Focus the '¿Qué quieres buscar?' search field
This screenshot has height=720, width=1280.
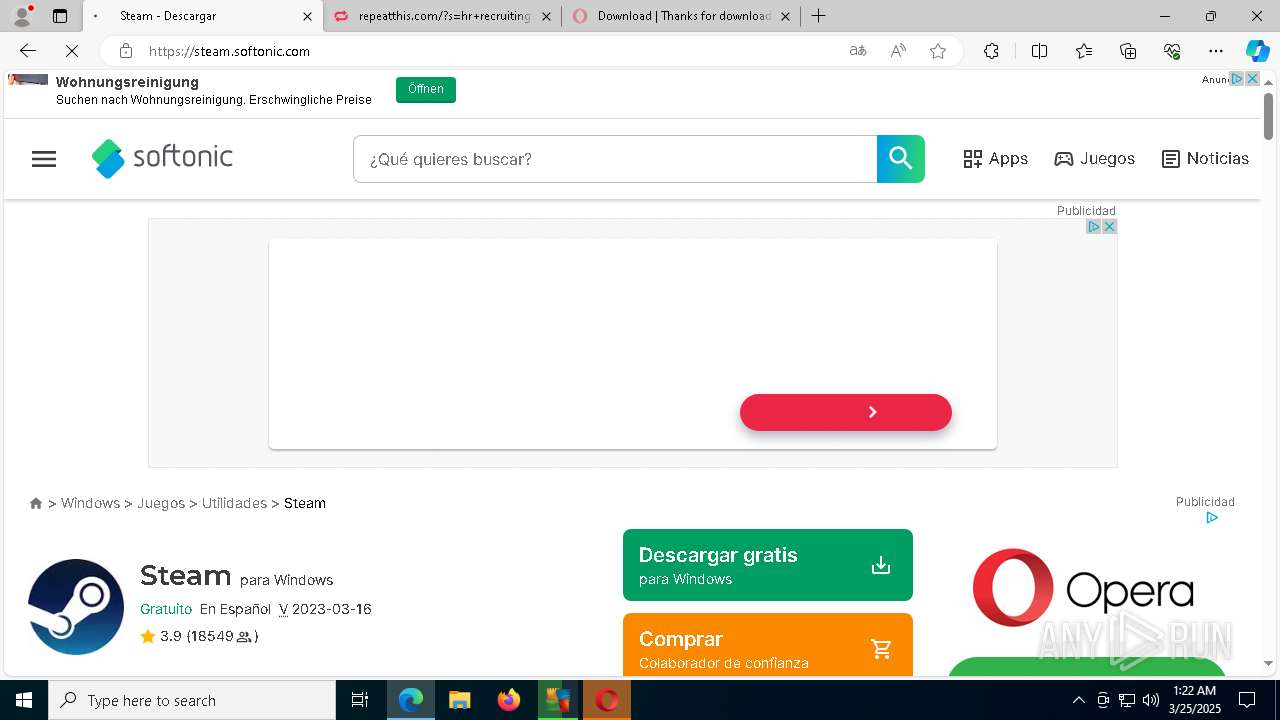coord(615,159)
